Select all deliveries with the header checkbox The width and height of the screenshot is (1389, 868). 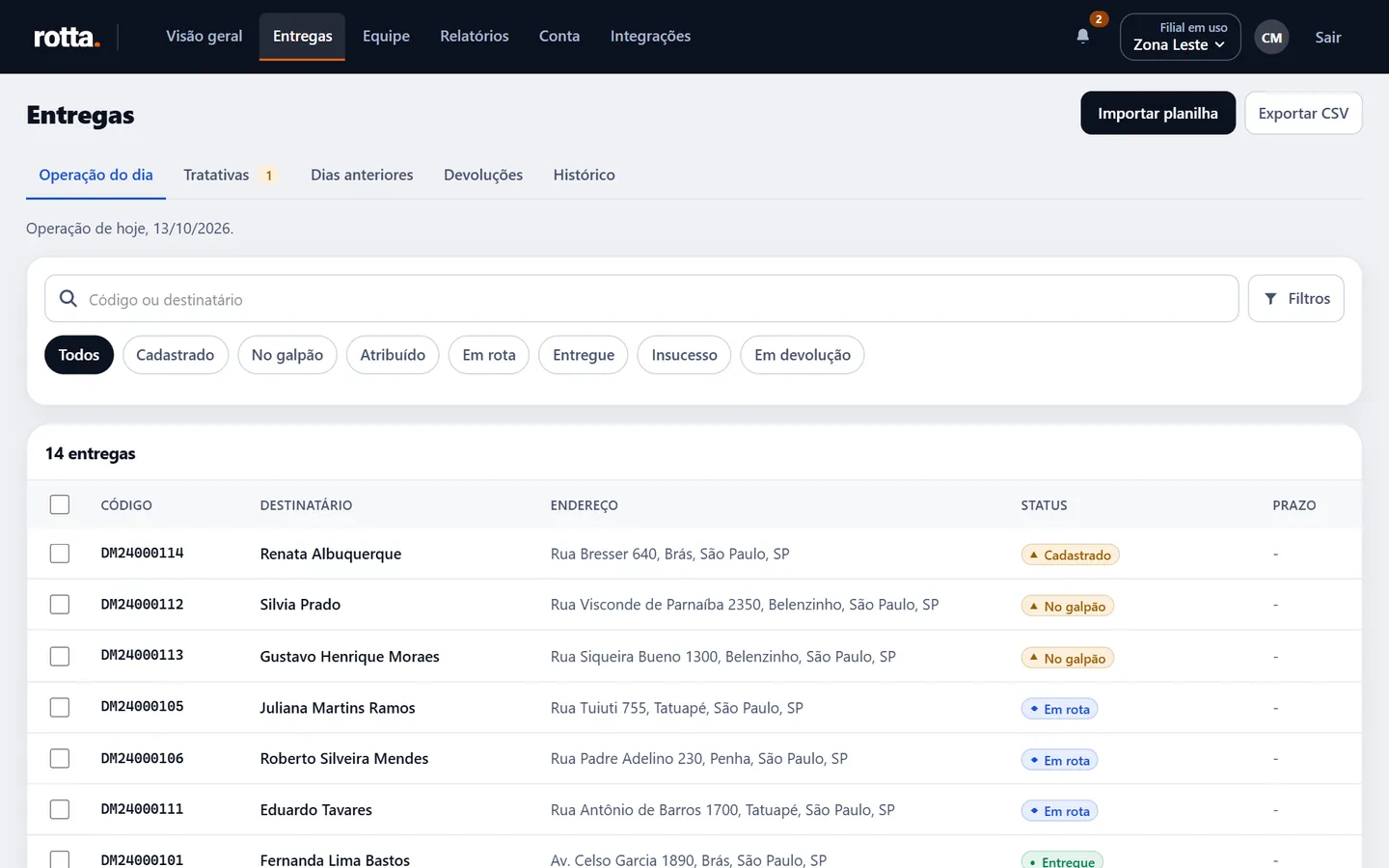(60, 504)
